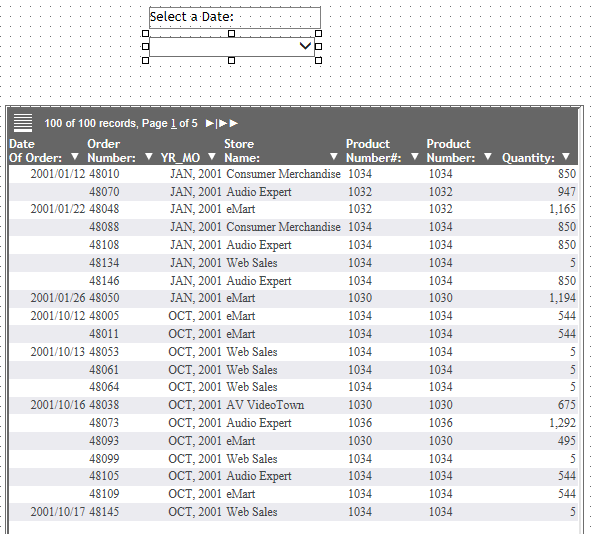Click order number 48010 cell

tap(104, 174)
